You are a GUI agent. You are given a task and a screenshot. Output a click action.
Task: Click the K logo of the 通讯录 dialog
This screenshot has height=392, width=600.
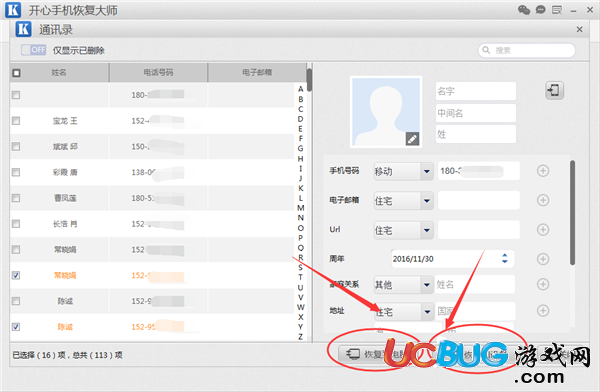[23, 29]
